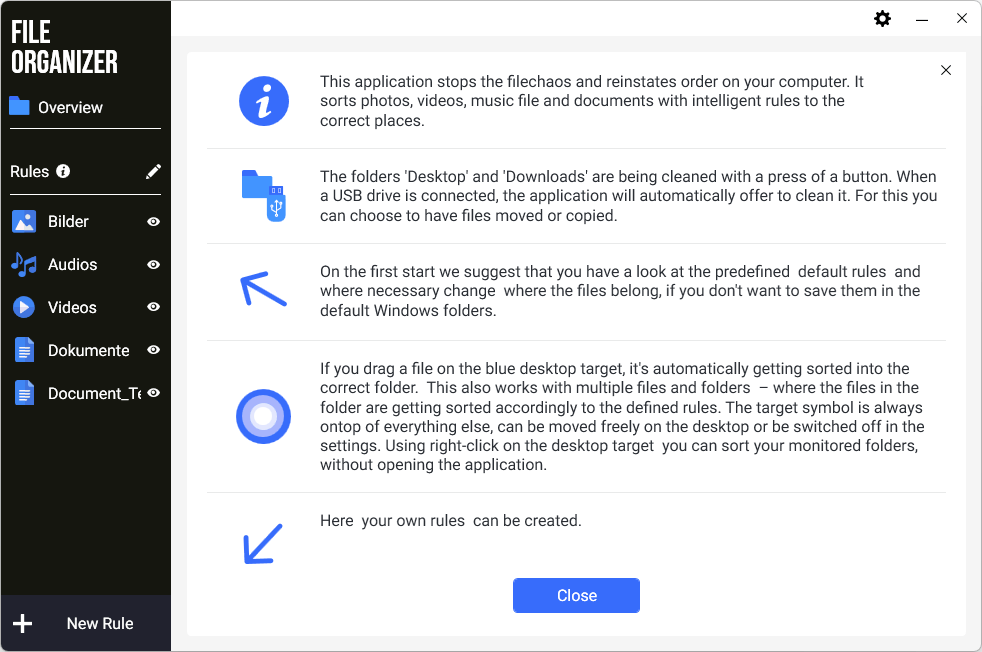Click the pencil icon to edit rules

point(153,172)
